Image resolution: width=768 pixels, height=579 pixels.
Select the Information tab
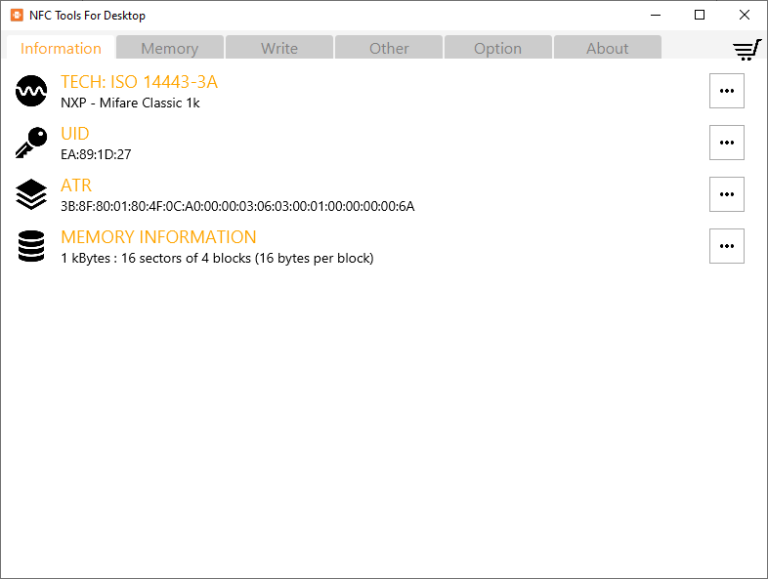60,48
